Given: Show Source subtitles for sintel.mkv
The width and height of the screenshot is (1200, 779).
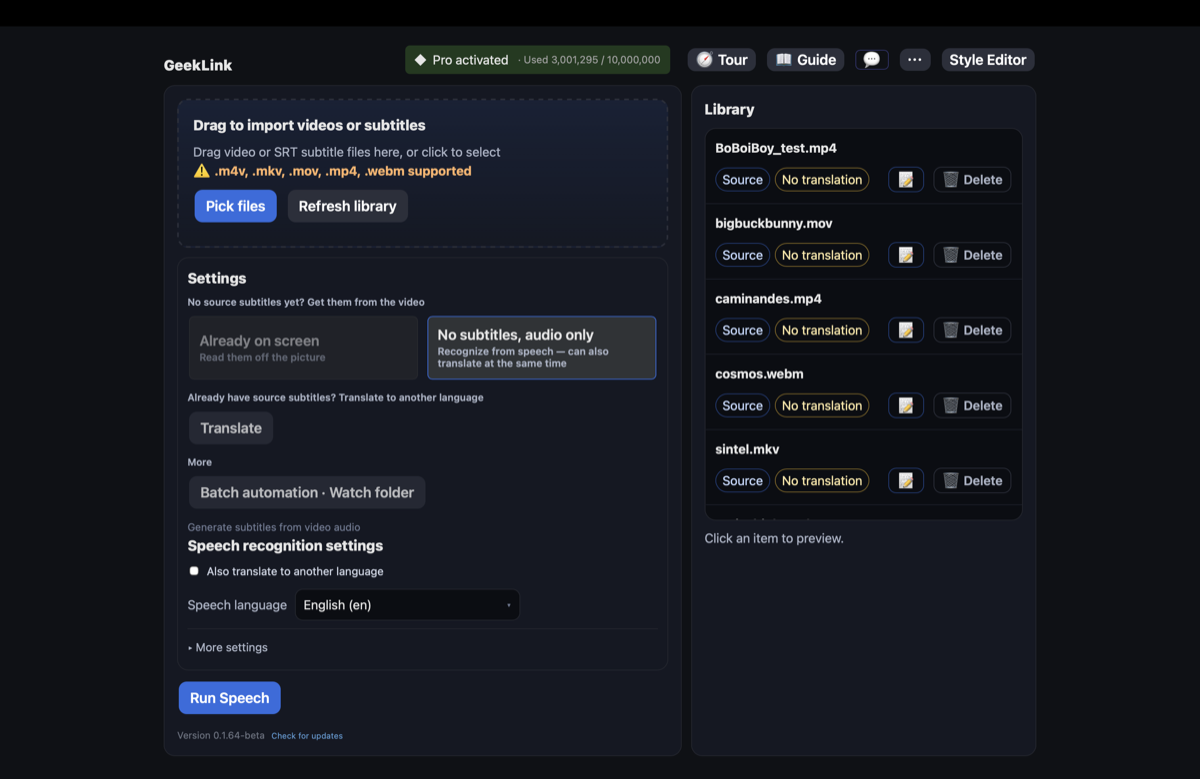Looking at the screenshot, I should [x=742, y=481].
